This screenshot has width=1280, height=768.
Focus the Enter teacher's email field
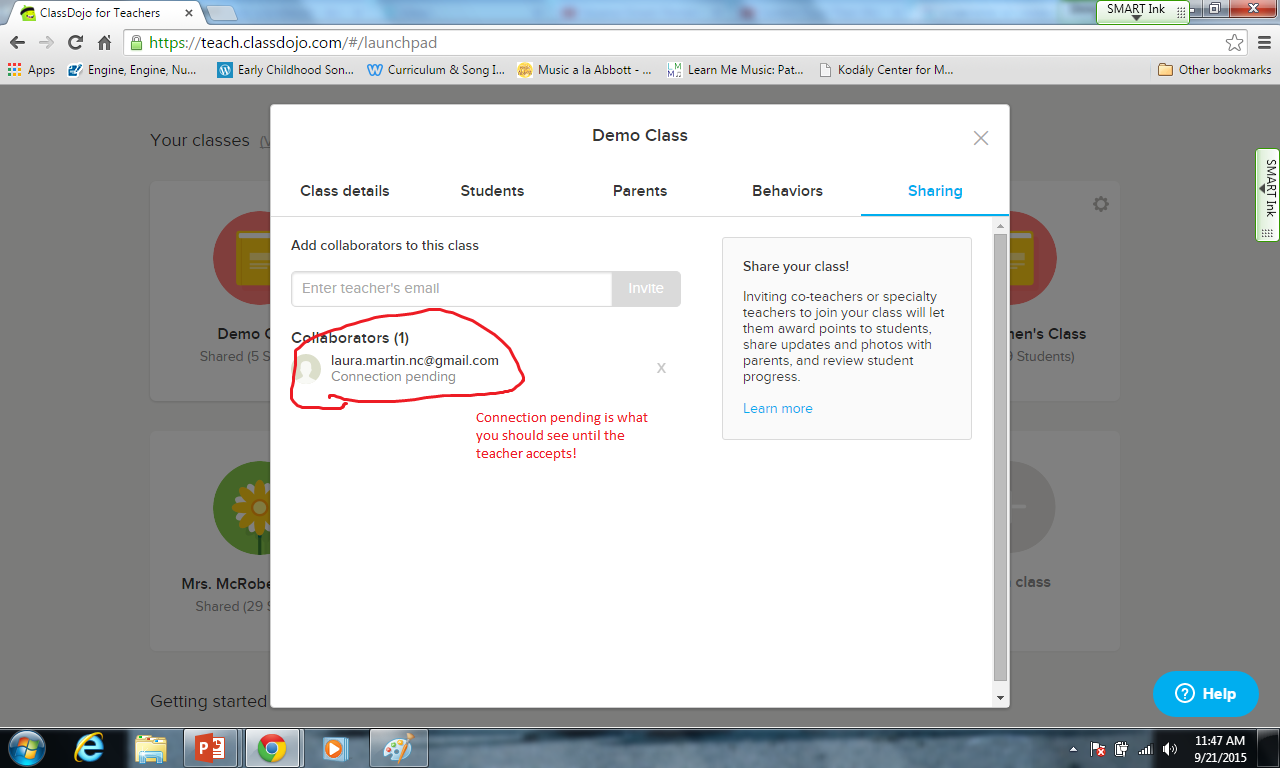pyautogui.click(x=452, y=288)
